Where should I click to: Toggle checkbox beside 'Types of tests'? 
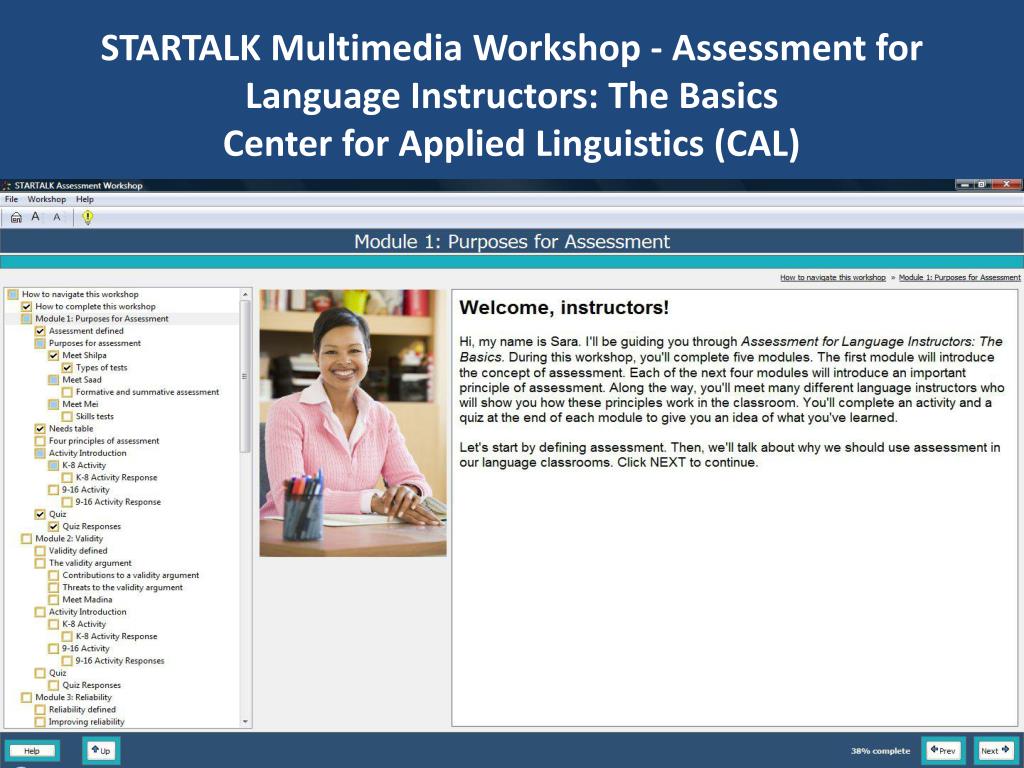67,368
